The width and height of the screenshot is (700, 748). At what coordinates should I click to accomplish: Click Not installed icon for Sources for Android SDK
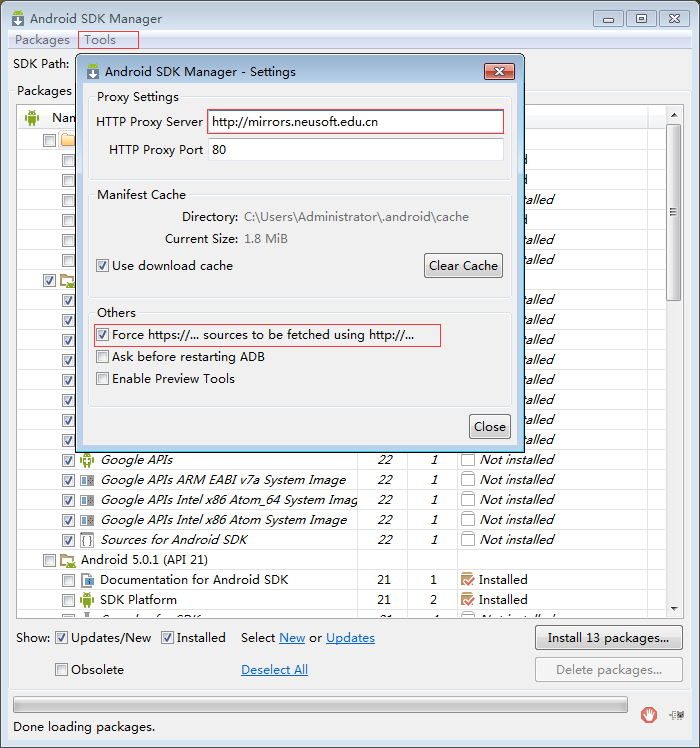[468, 540]
